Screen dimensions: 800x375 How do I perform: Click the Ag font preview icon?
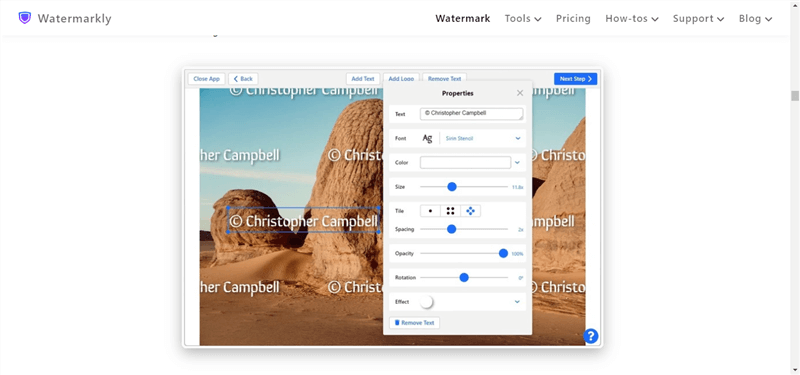pyautogui.click(x=428, y=138)
